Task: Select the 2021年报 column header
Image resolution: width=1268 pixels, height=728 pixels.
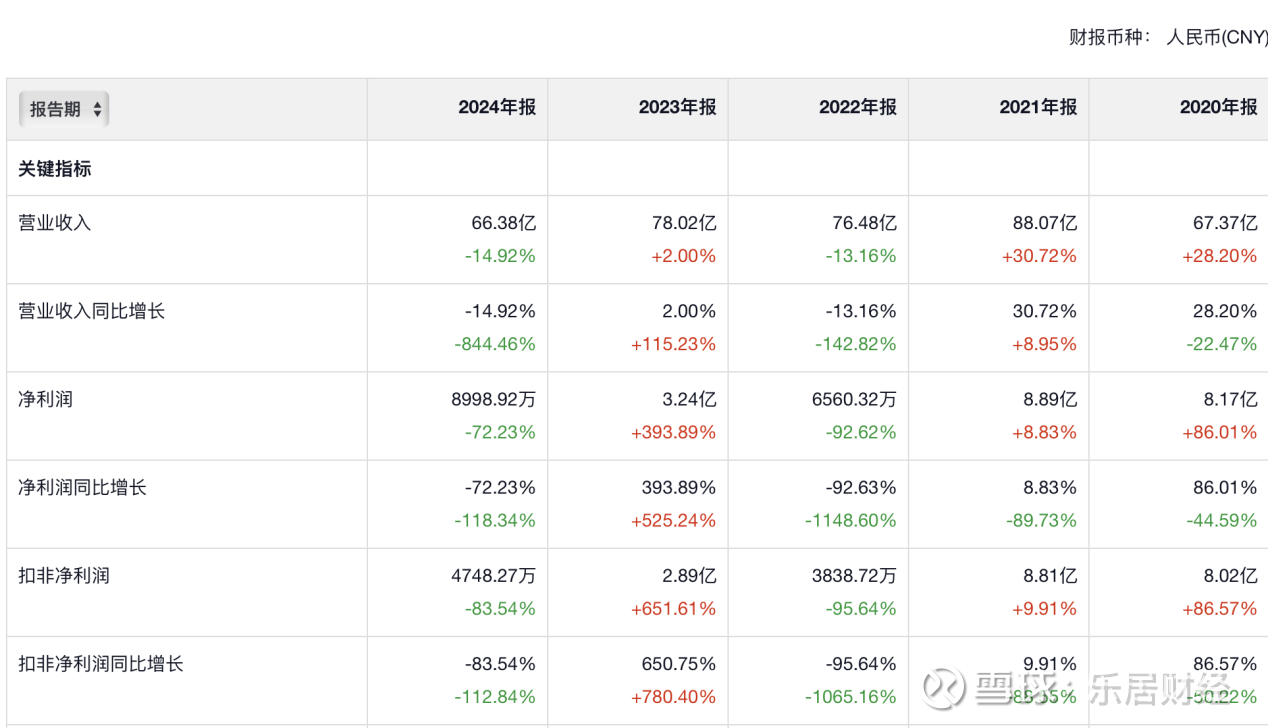Action: tap(1038, 108)
